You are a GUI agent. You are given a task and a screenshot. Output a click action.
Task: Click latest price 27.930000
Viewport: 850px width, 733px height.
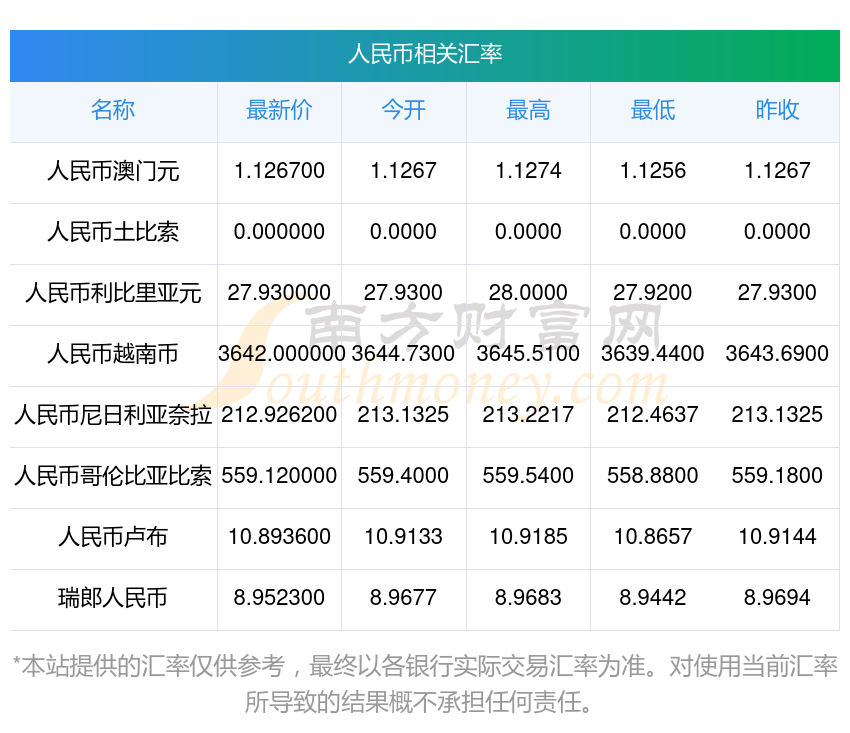[279, 293]
